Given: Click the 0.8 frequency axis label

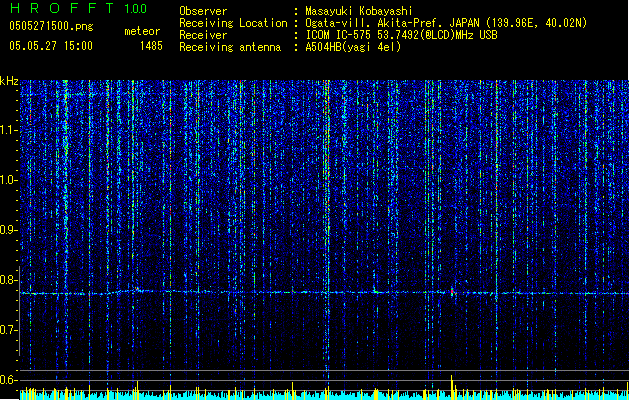Looking at the screenshot, I should (x=8, y=280).
